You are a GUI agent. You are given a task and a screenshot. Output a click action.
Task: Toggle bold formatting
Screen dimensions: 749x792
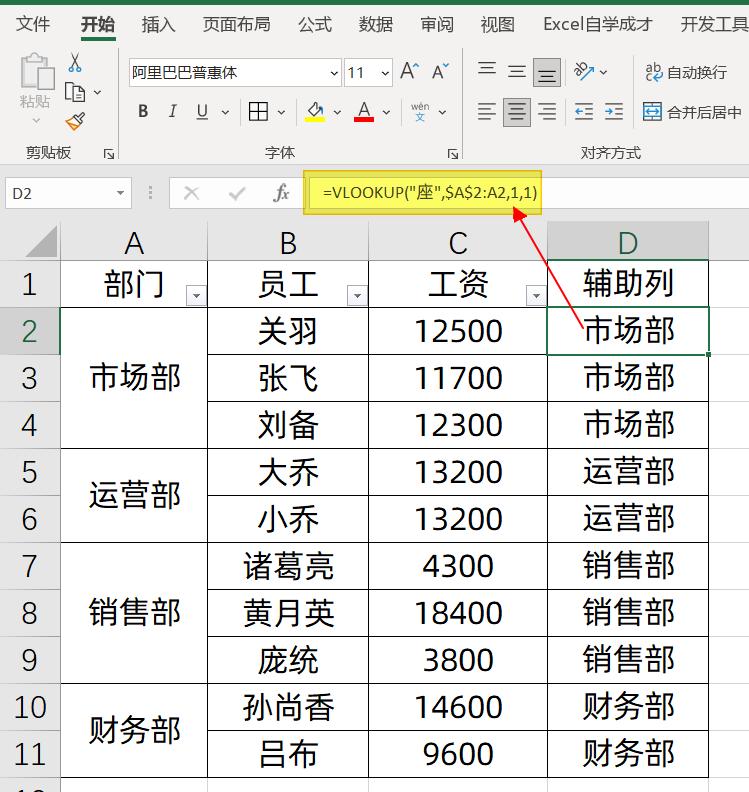pos(143,112)
